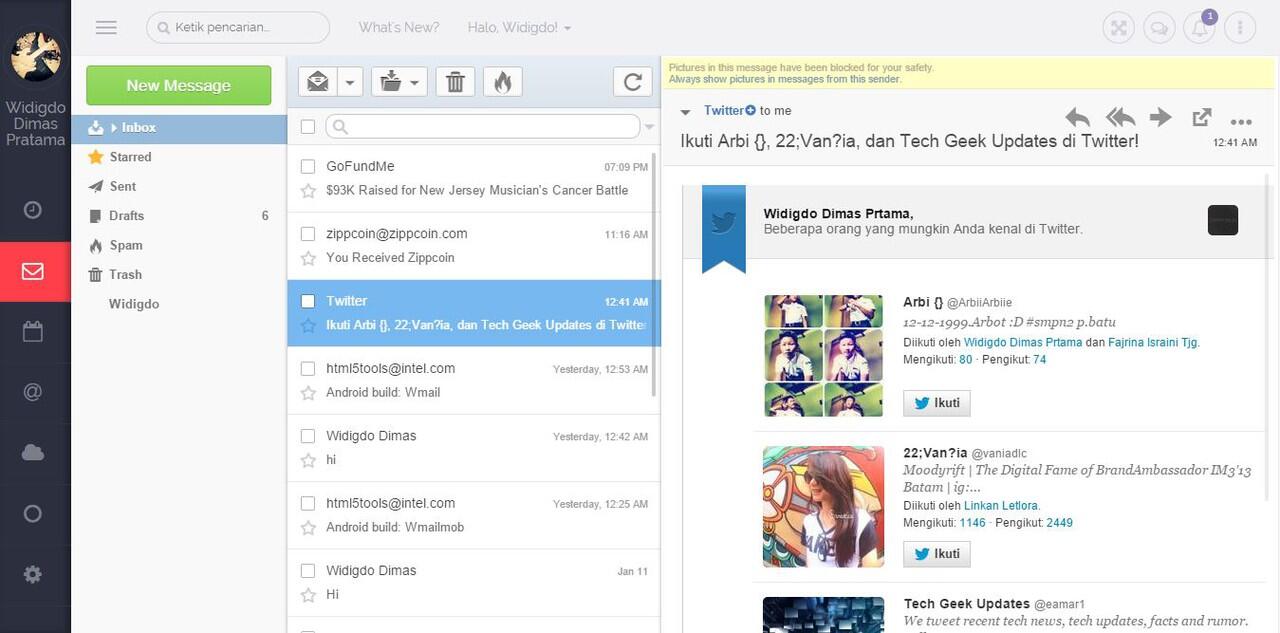
Task: Open the contacts @ icon in the sidebar
Action: pos(33,392)
